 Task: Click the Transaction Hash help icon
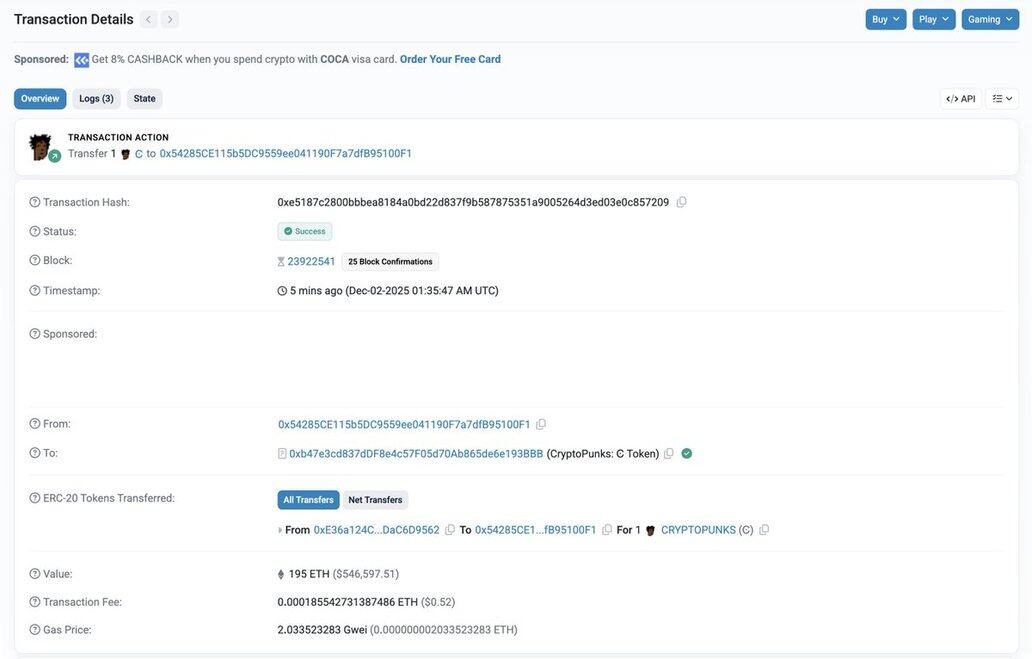pyautogui.click(x=35, y=202)
